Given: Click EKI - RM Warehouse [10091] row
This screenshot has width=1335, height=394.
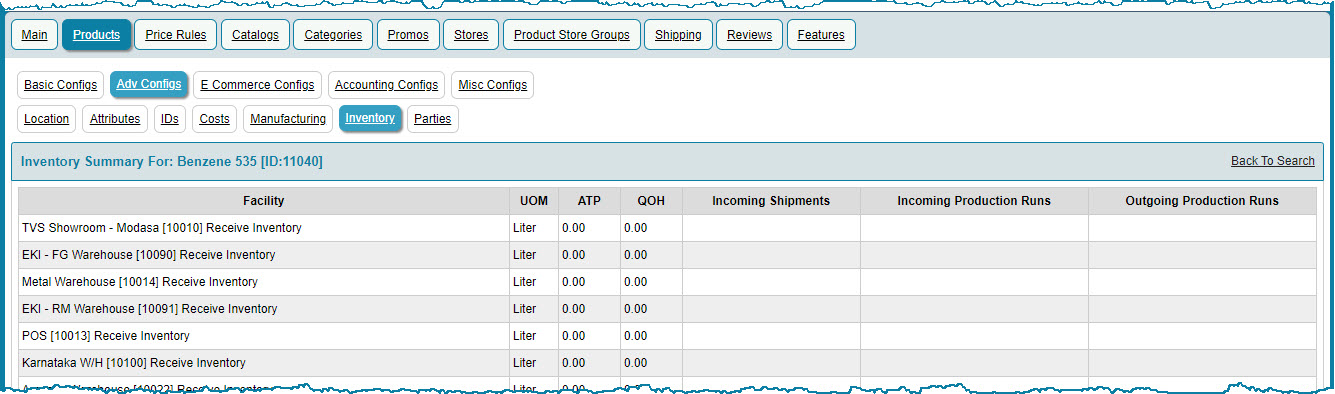Looking at the screenshot, I should [x=667, y=309].
